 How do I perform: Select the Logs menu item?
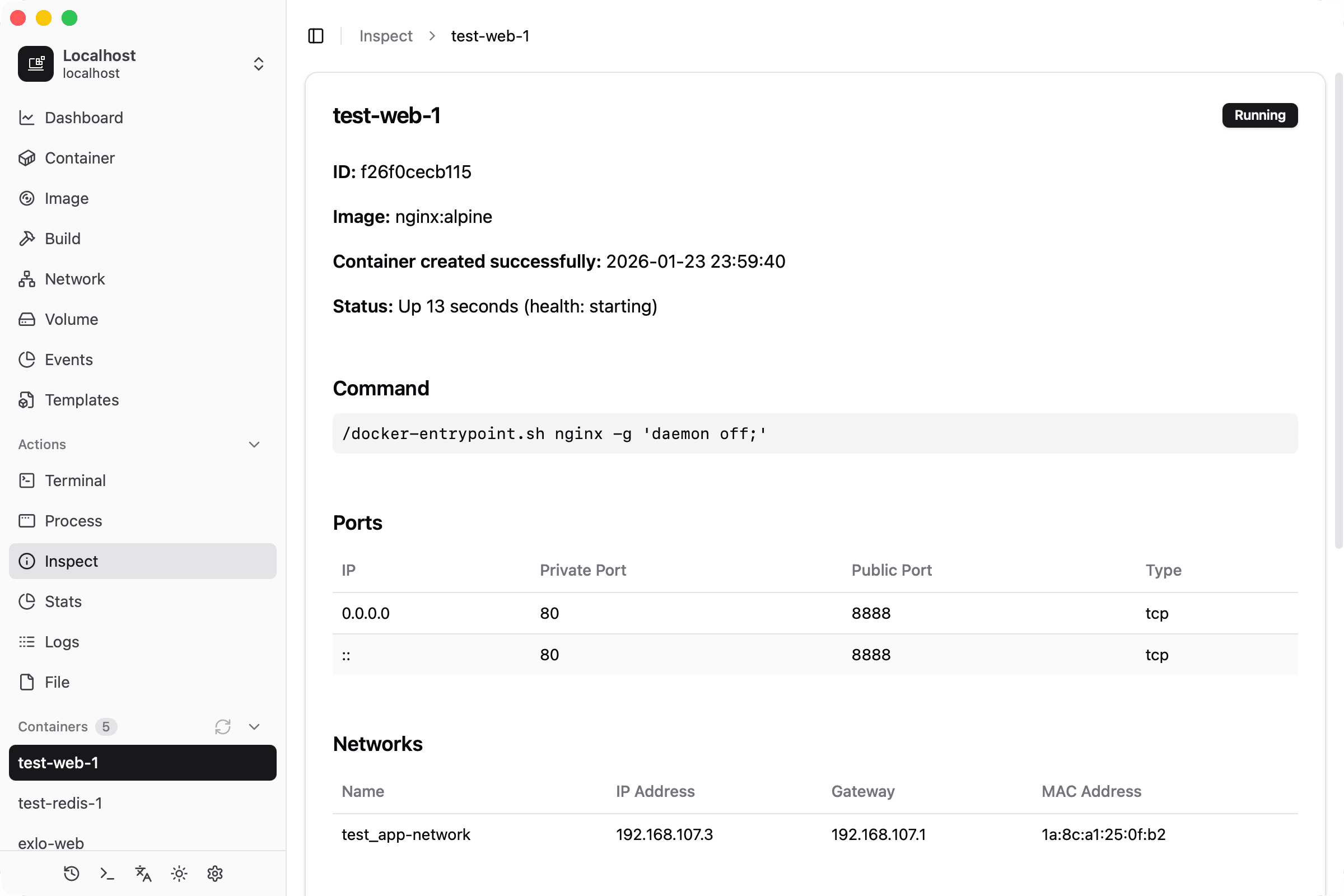click(62, 642)
